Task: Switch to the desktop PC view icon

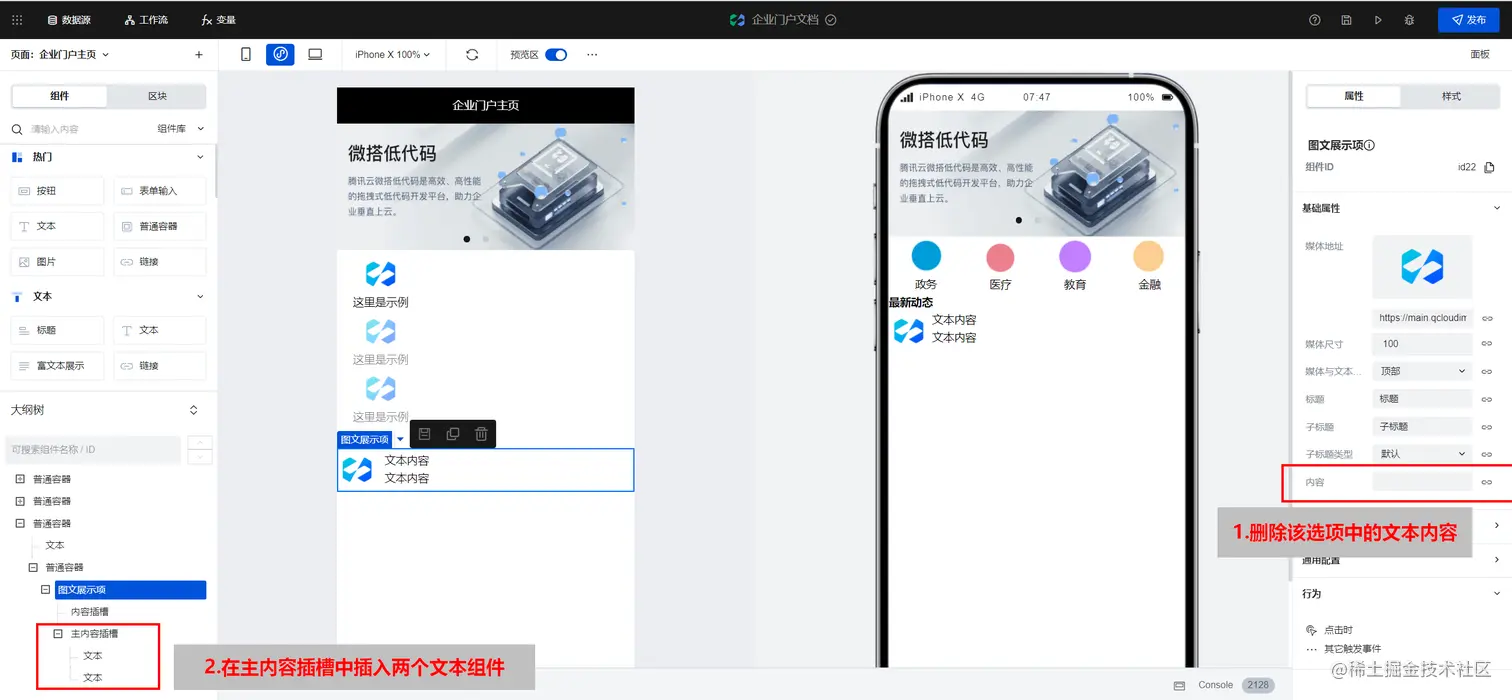Action: click(x=315, y=55)
